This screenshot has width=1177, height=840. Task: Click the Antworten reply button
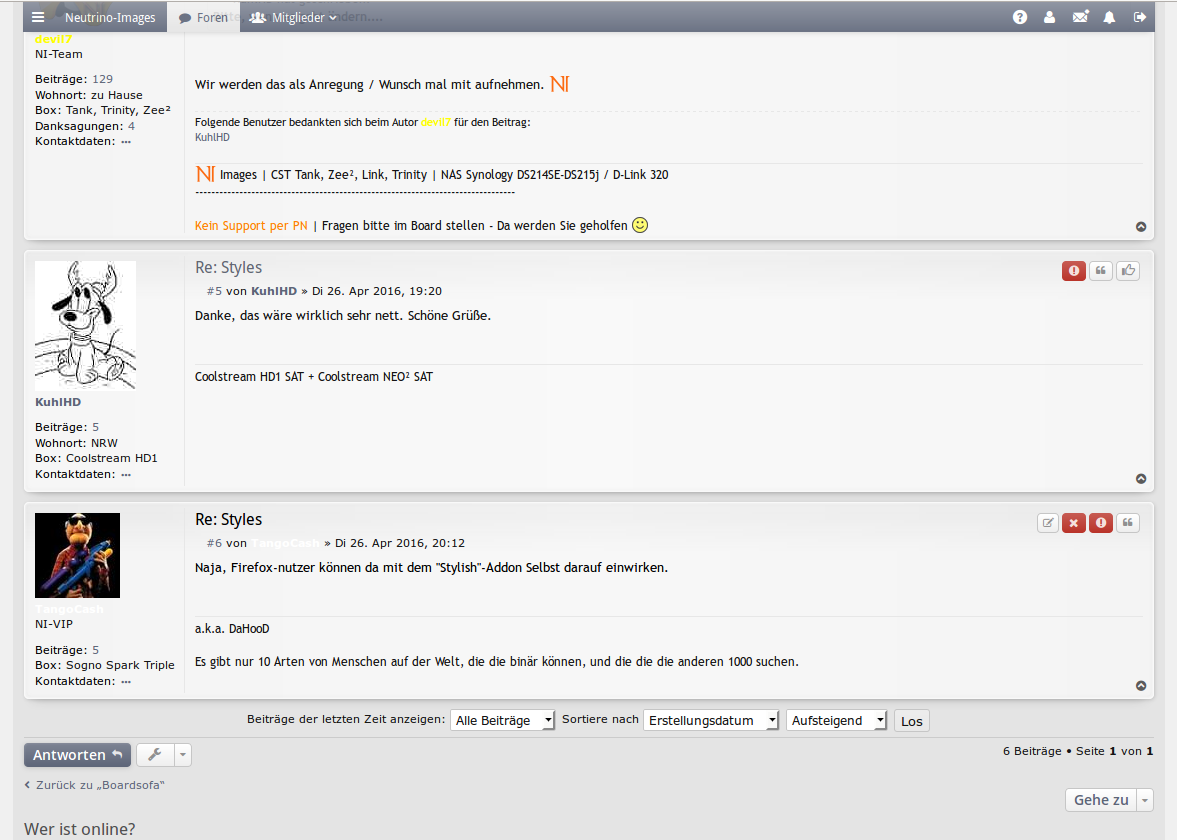(77, 754)
